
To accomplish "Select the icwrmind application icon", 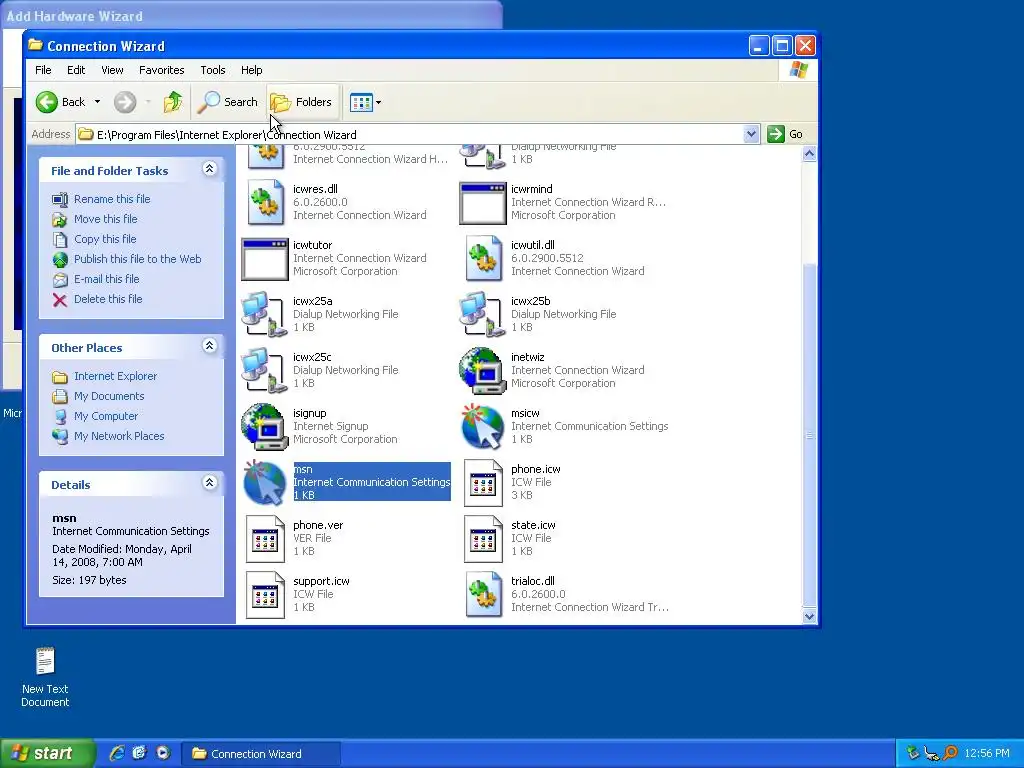I will (483, 202).
